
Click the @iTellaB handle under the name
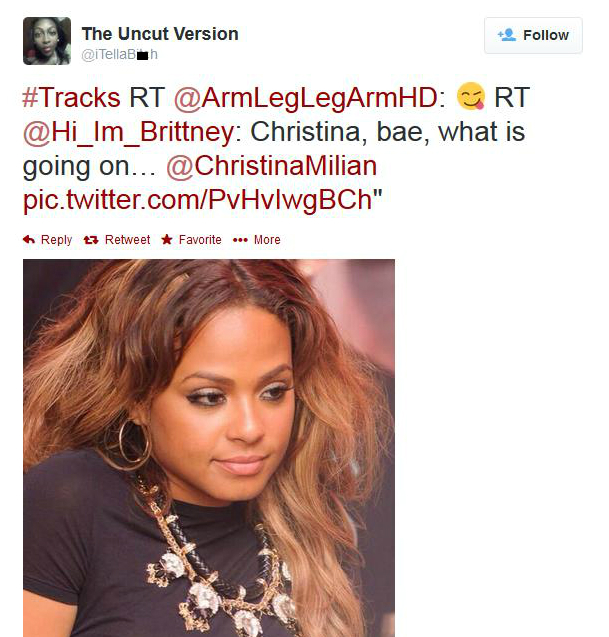pos(119,54)
